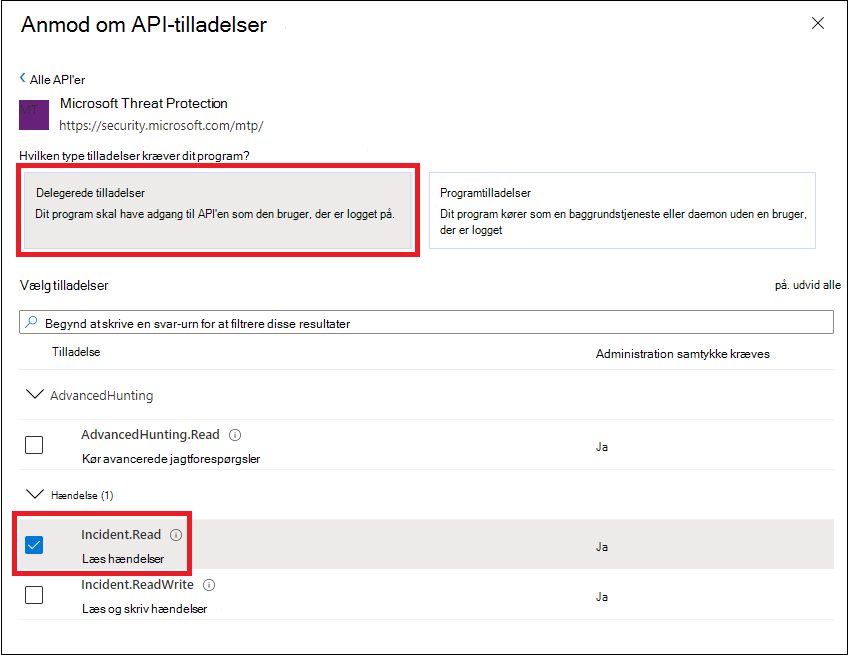Click Ja value in Incident.ReadWrite row

602,597
